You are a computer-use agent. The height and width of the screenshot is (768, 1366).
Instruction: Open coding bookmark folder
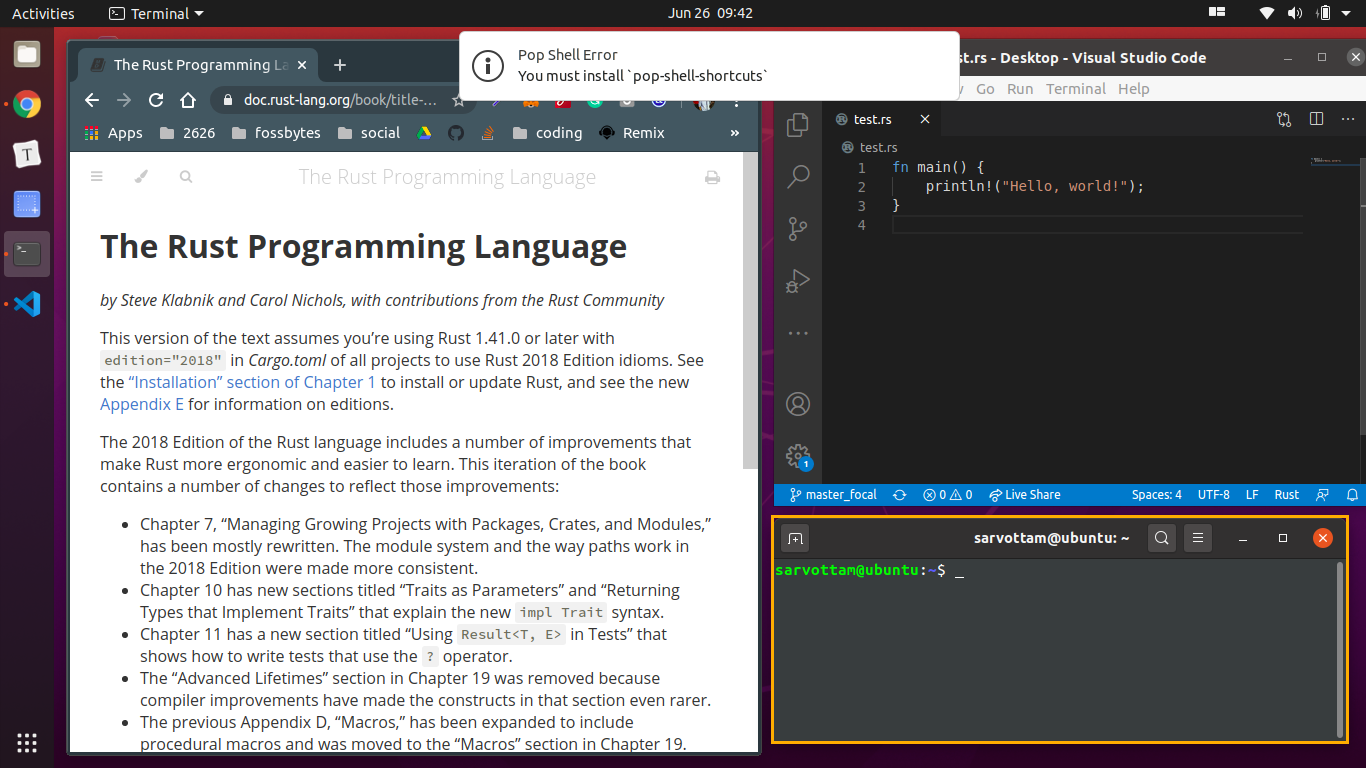547,133
